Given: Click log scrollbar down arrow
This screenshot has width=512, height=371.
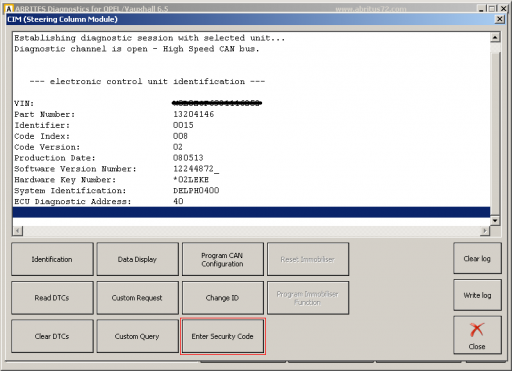Looking at the screenshot, I should click(x=495, y=221).
